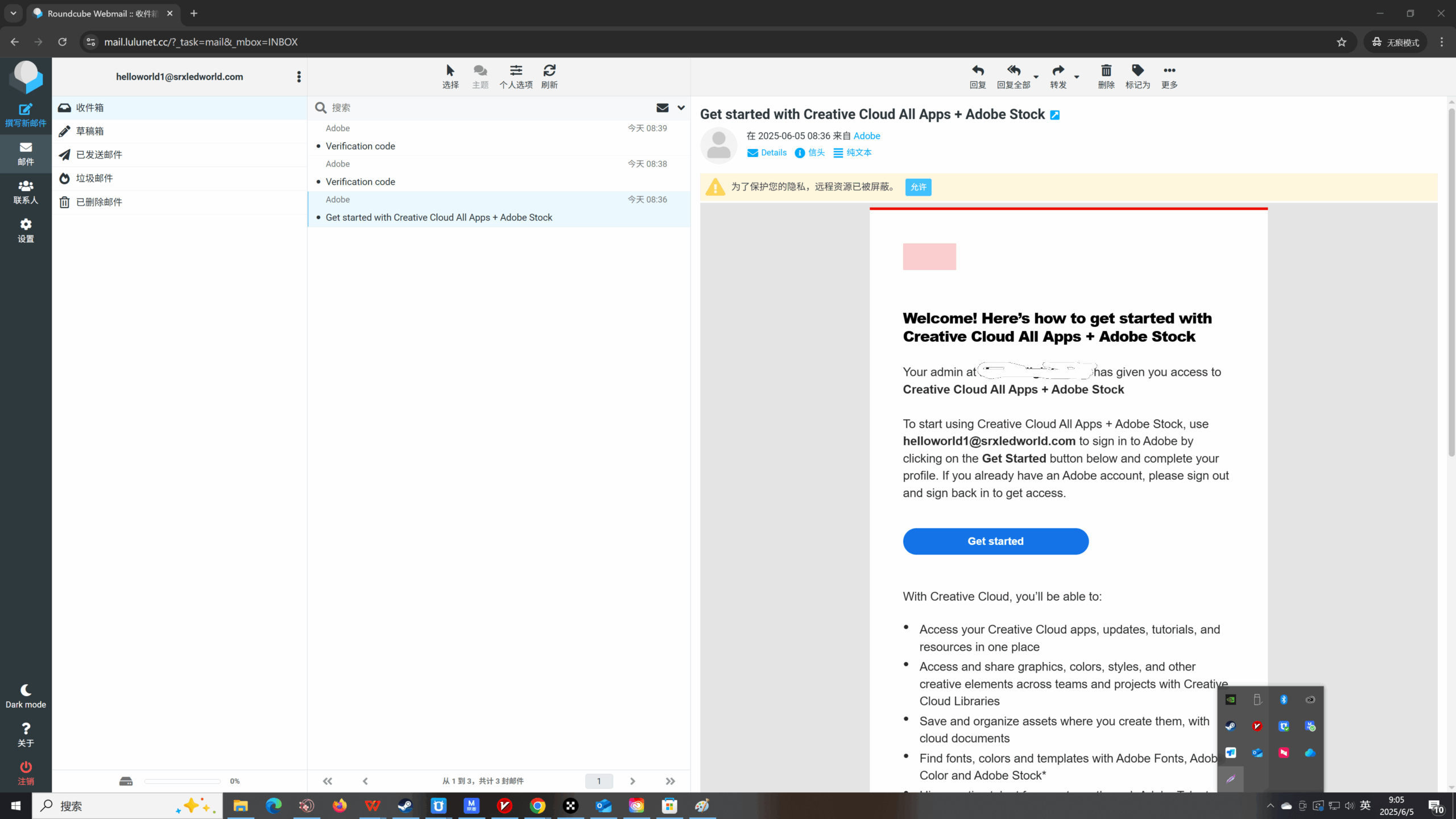Open message in new window icon
This screenshot has height=819, width=1456.
point(1055,115)
